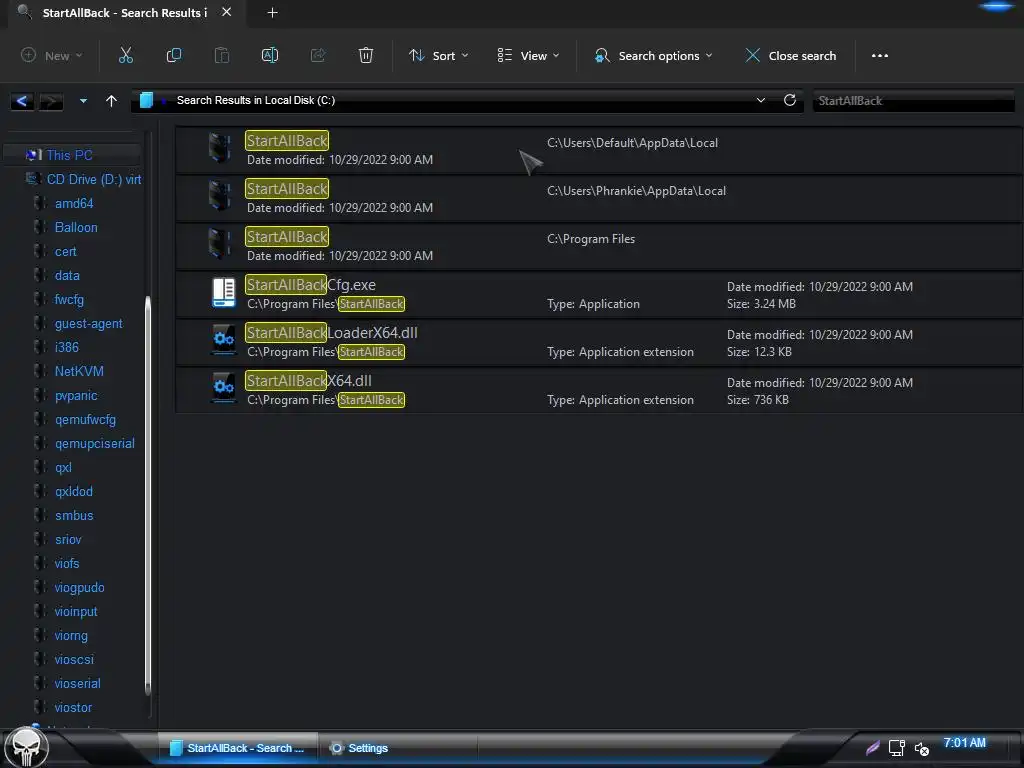Select the cert folder

coord(65,251)
